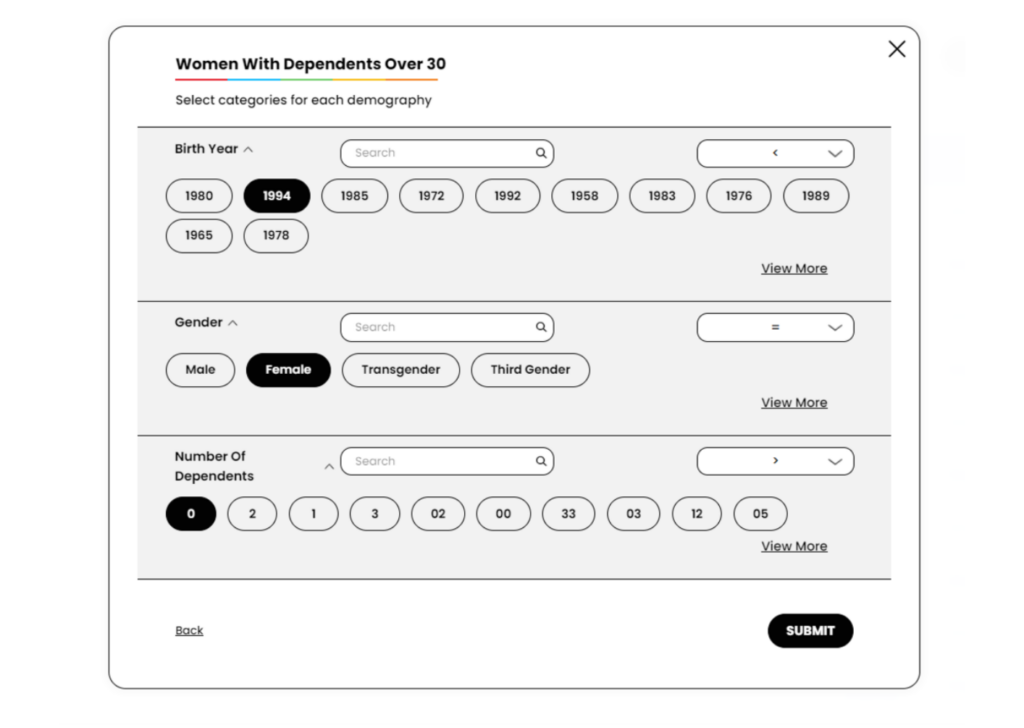Click the magnifier icon in Gender search
The height and width of the screenshot is (728, 1024).
pos(541,327)
